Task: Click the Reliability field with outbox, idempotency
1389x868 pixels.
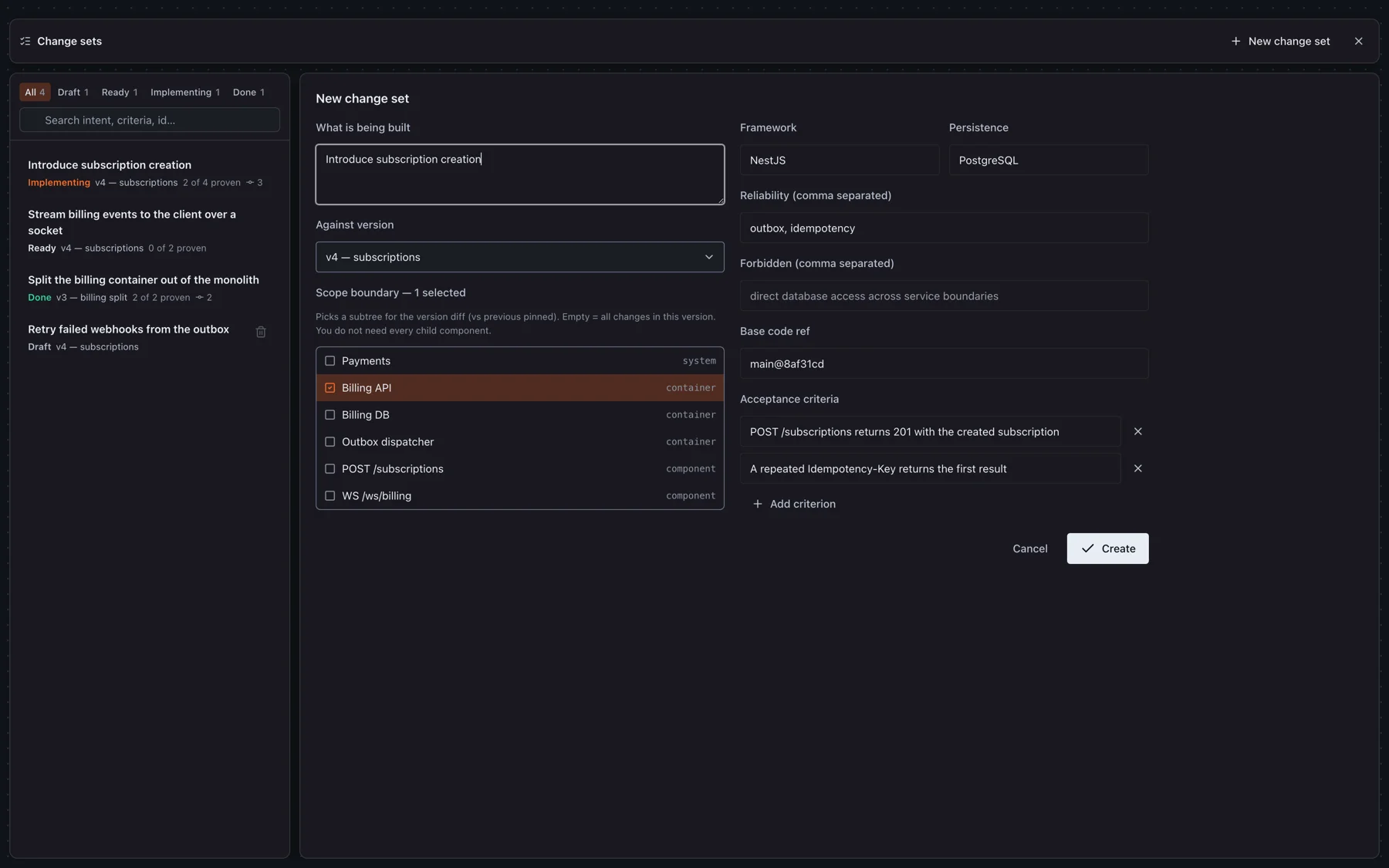Action: [944, 228]
